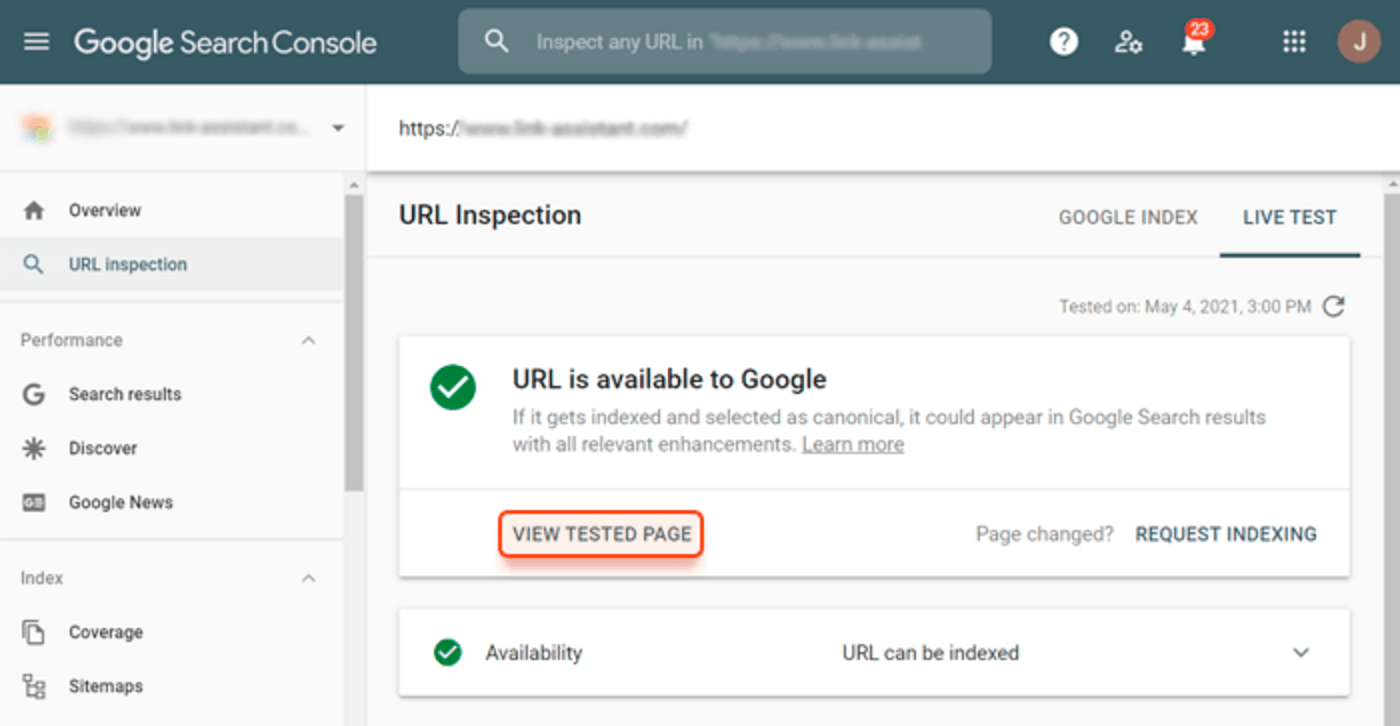Open URL inspection in the sidebar
The height and width of the screenshot is (726, 1400).
[127, 264]
